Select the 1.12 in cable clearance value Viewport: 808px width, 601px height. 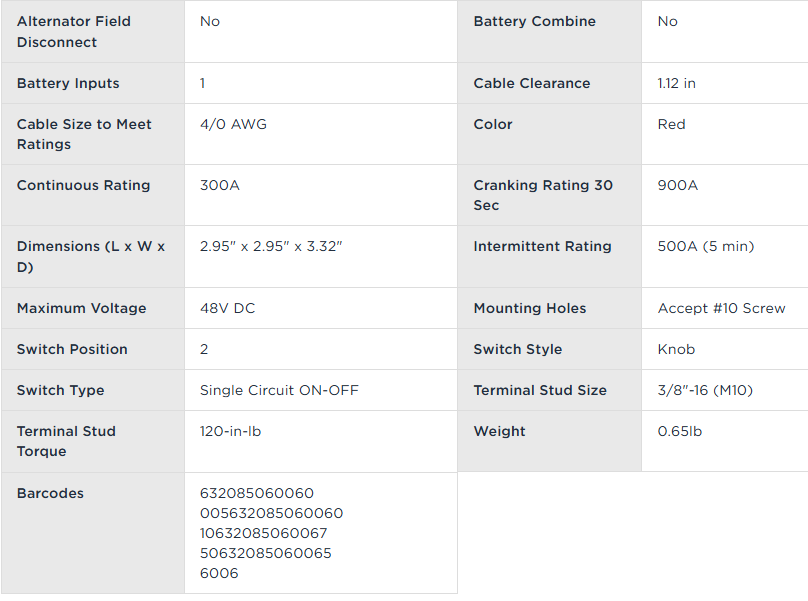tap(677, 83)
